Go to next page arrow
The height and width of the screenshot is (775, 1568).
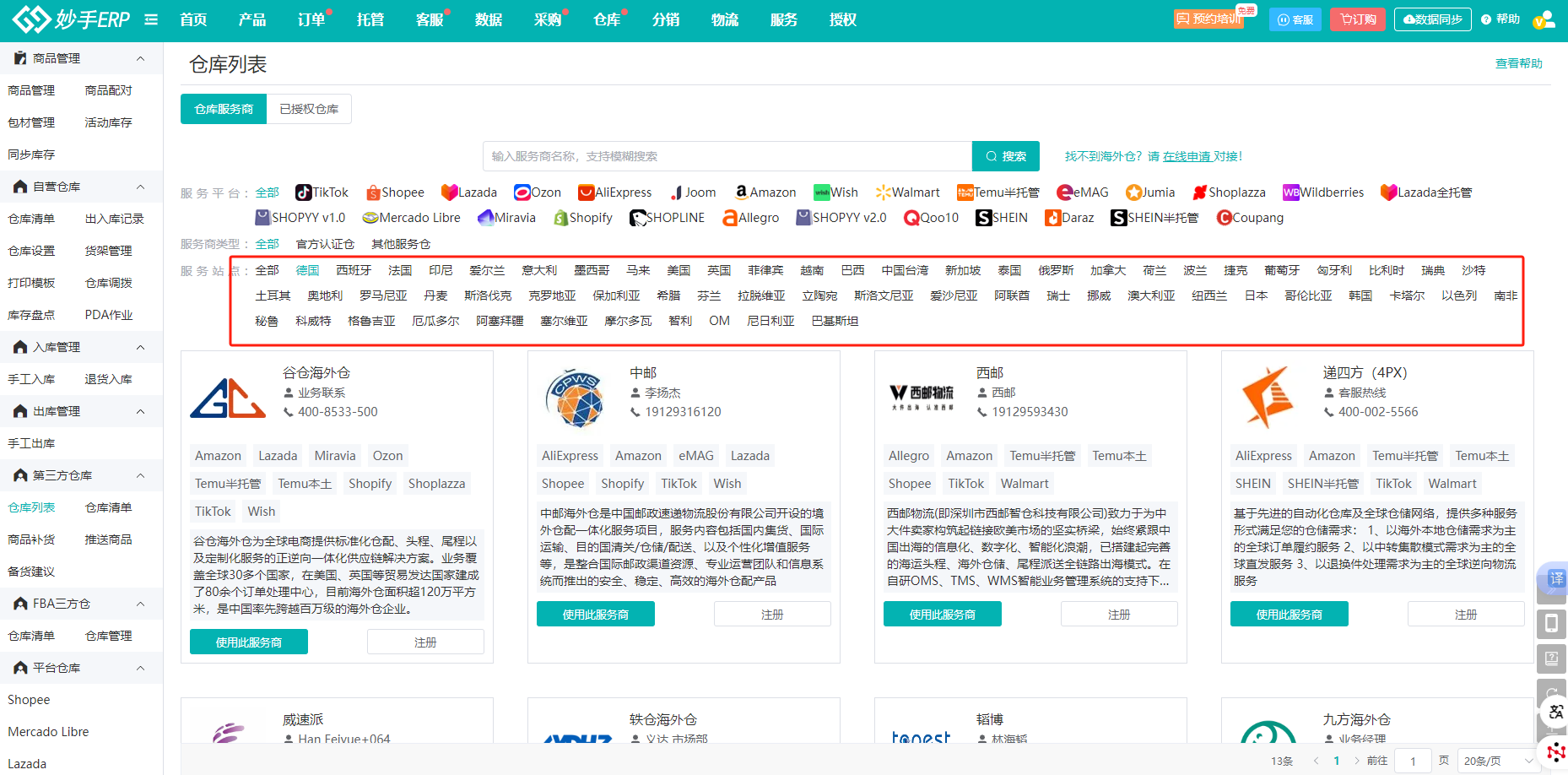1356,761
